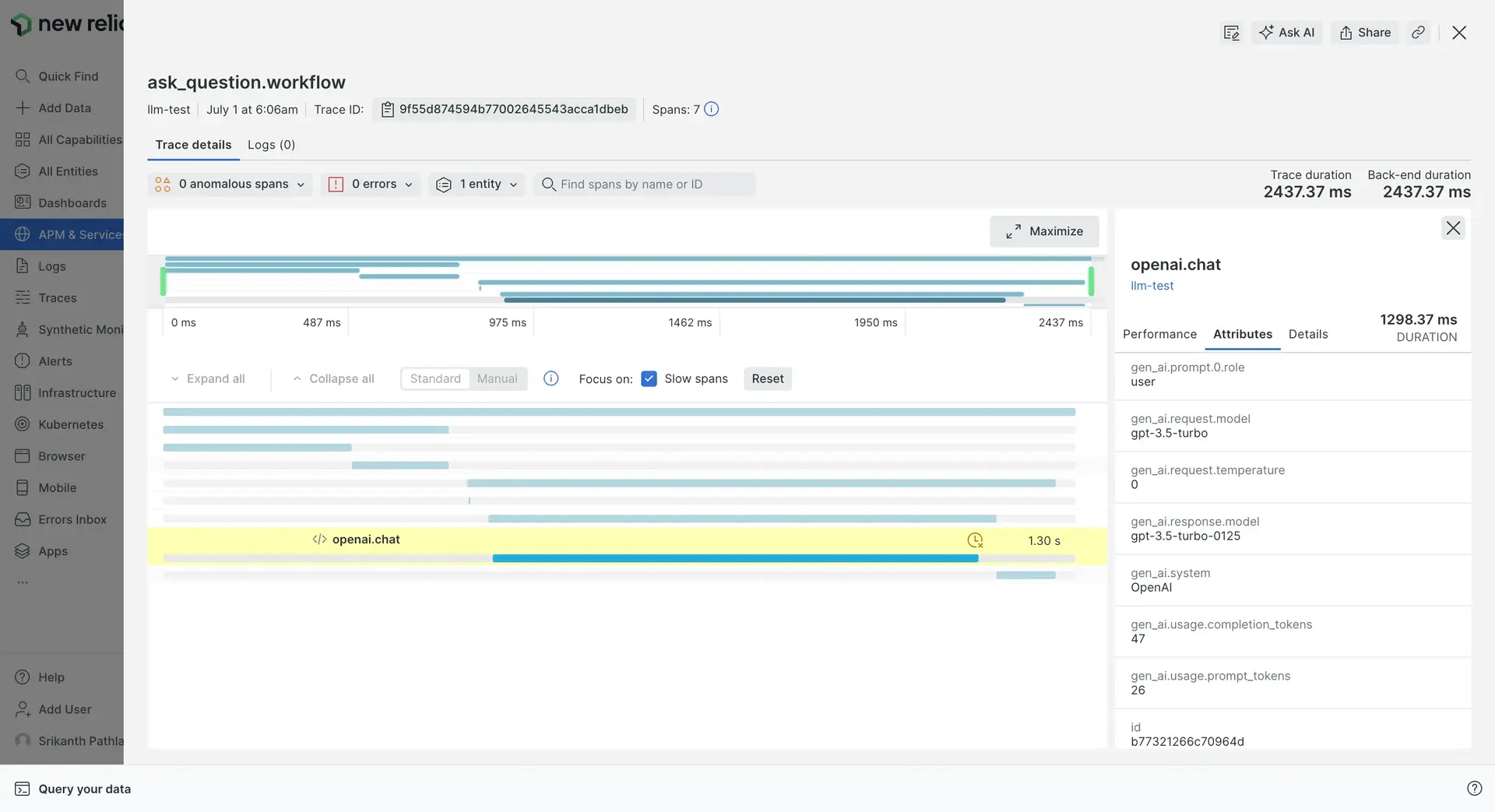The height and width of the screenshot is (812, 1495).
Task: Switch span view to Standard
Action: [x=435, y=379]
